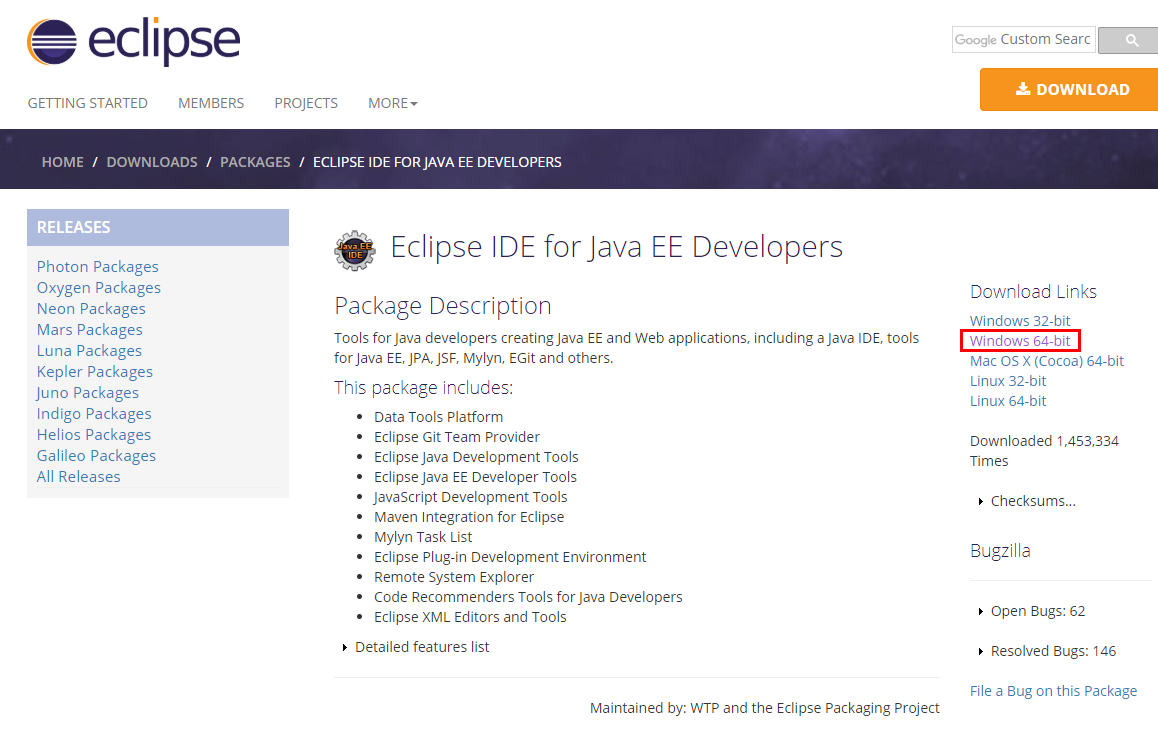Go to DOWNLOADS breadcrumb
The height and width of the screenshot is (729, 1158).
152,162
